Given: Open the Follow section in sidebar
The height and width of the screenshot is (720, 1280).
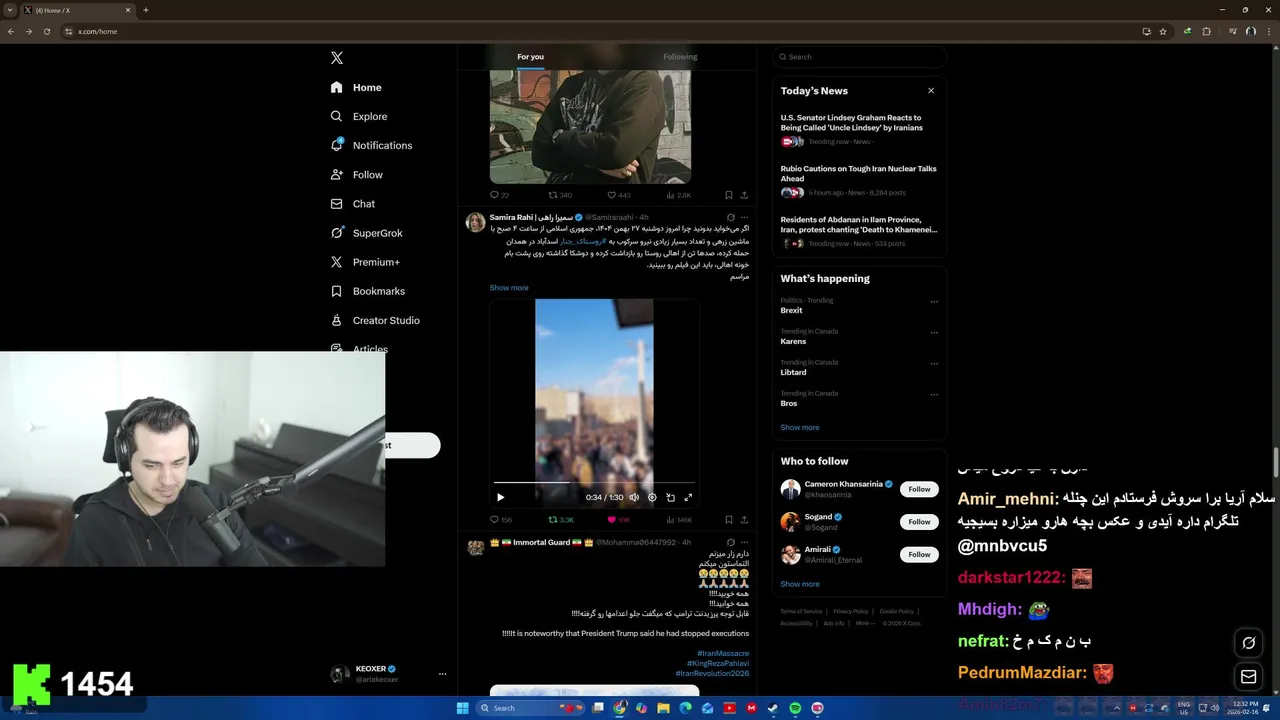Looking at the screenshot, I should [x=357, y=175].
